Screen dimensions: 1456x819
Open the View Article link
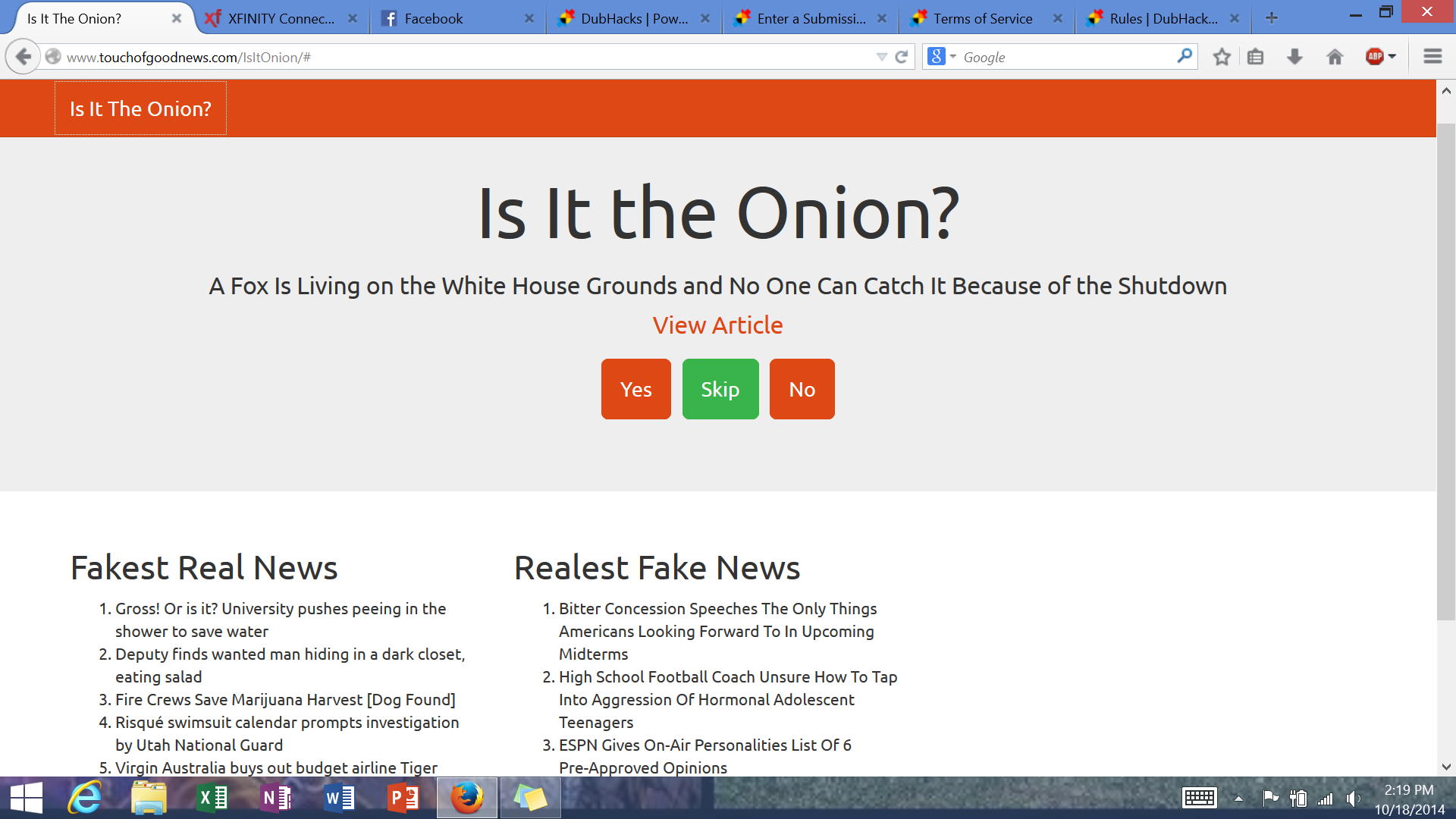[717, 325]
